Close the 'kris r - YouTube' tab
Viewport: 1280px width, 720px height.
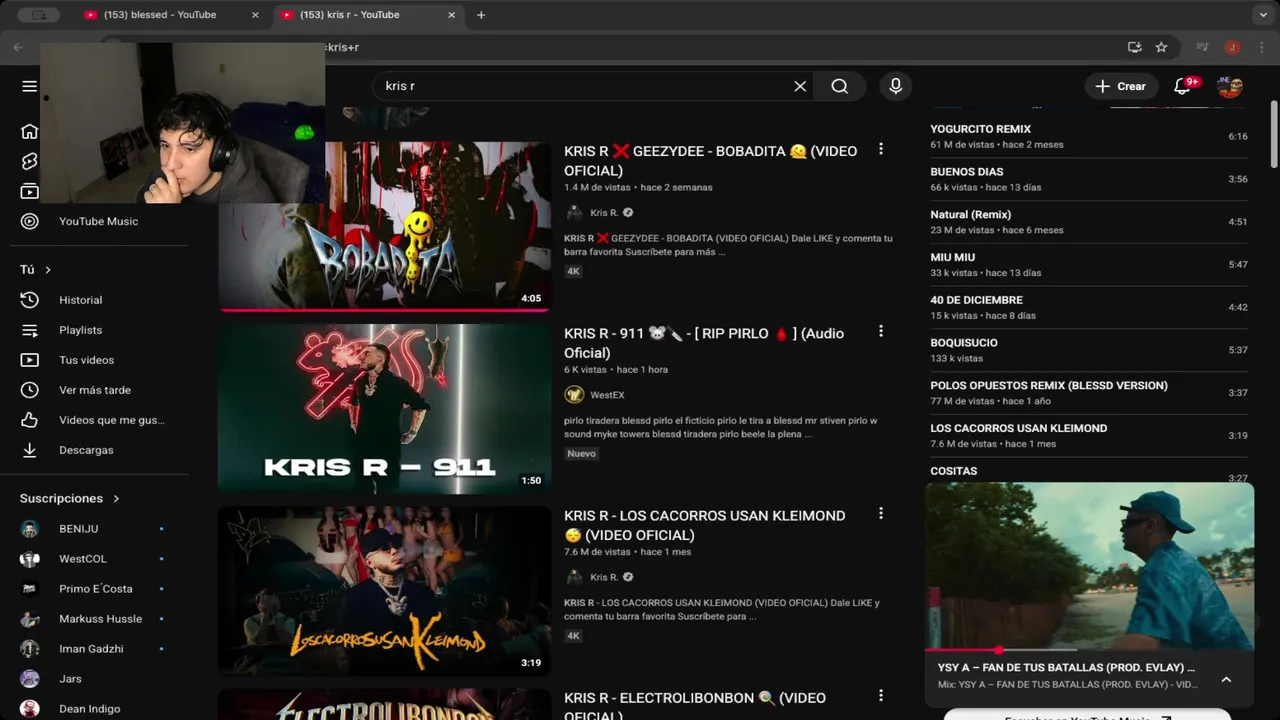[451, 15]
